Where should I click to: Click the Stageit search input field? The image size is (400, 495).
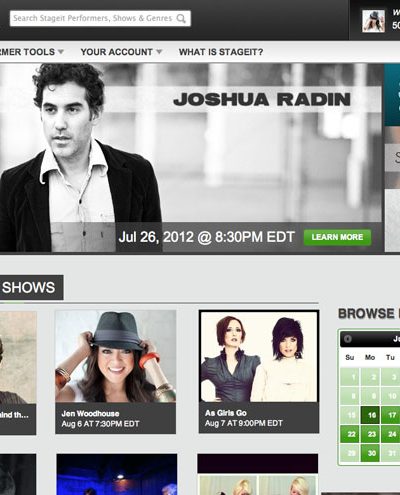pyautogui.click(x=100, y=18)
